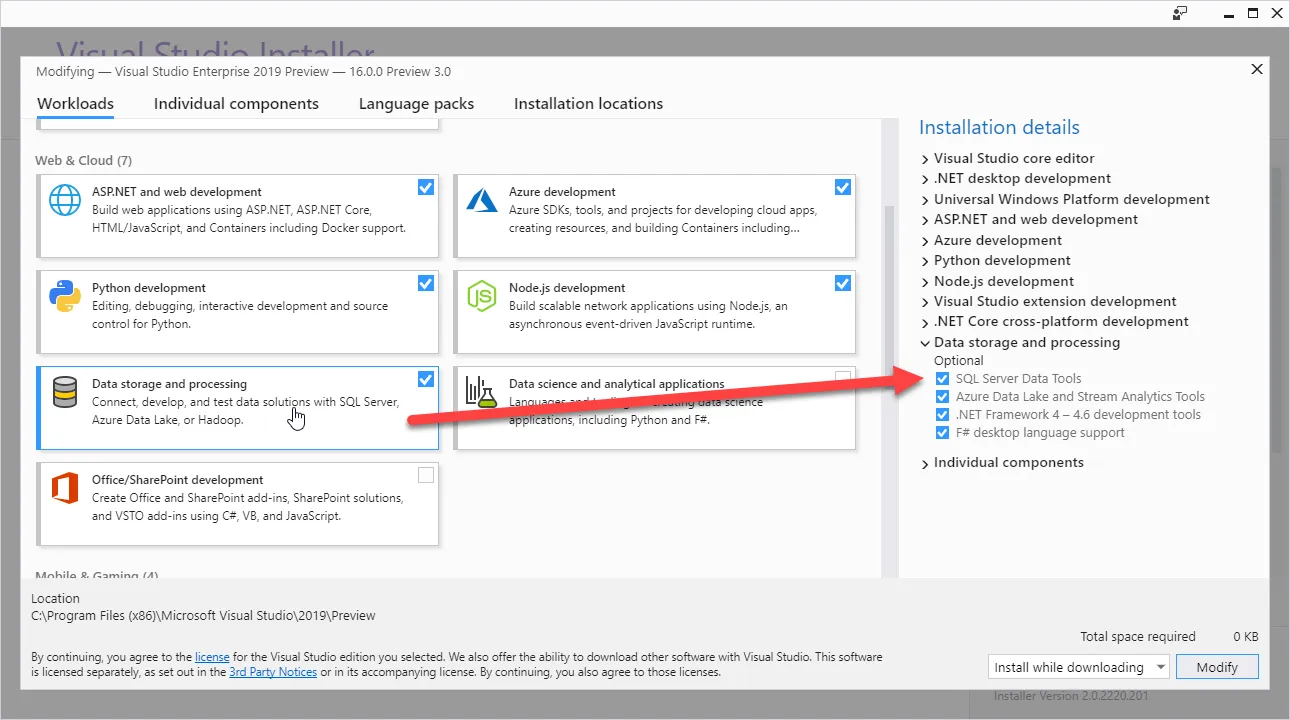The height and width of the screenshot is (720, 1290).
Task: Click the Modify button
Action: [x=1217, y=667]
